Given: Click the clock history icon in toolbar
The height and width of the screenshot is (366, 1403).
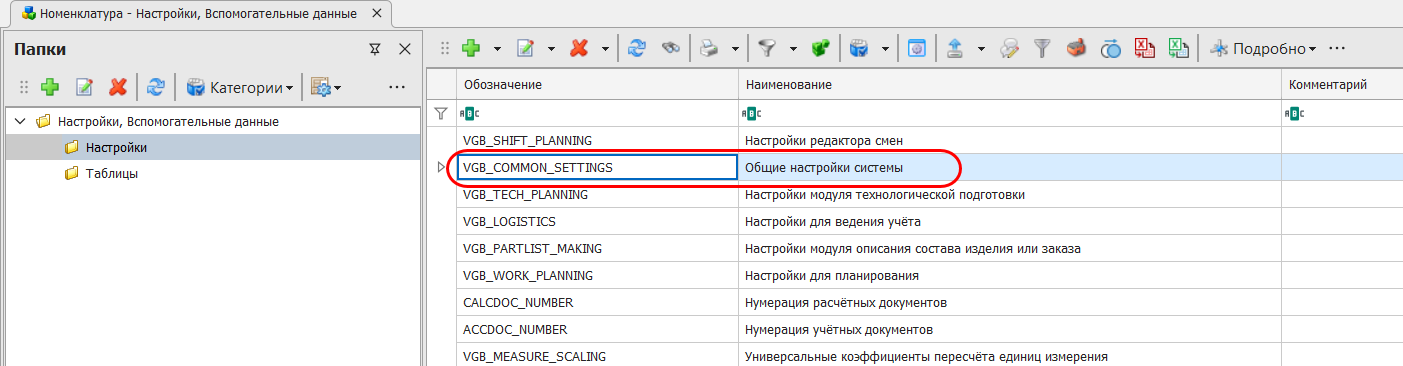Looking at the screenshot, I should tap(1111, 48).
